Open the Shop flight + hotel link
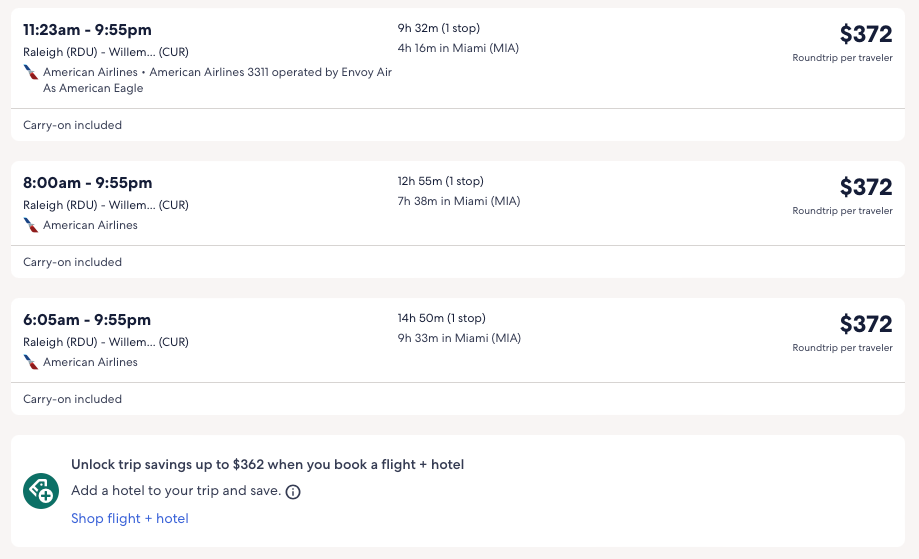The width and height of the screenshot is (919, 559). 130,518
